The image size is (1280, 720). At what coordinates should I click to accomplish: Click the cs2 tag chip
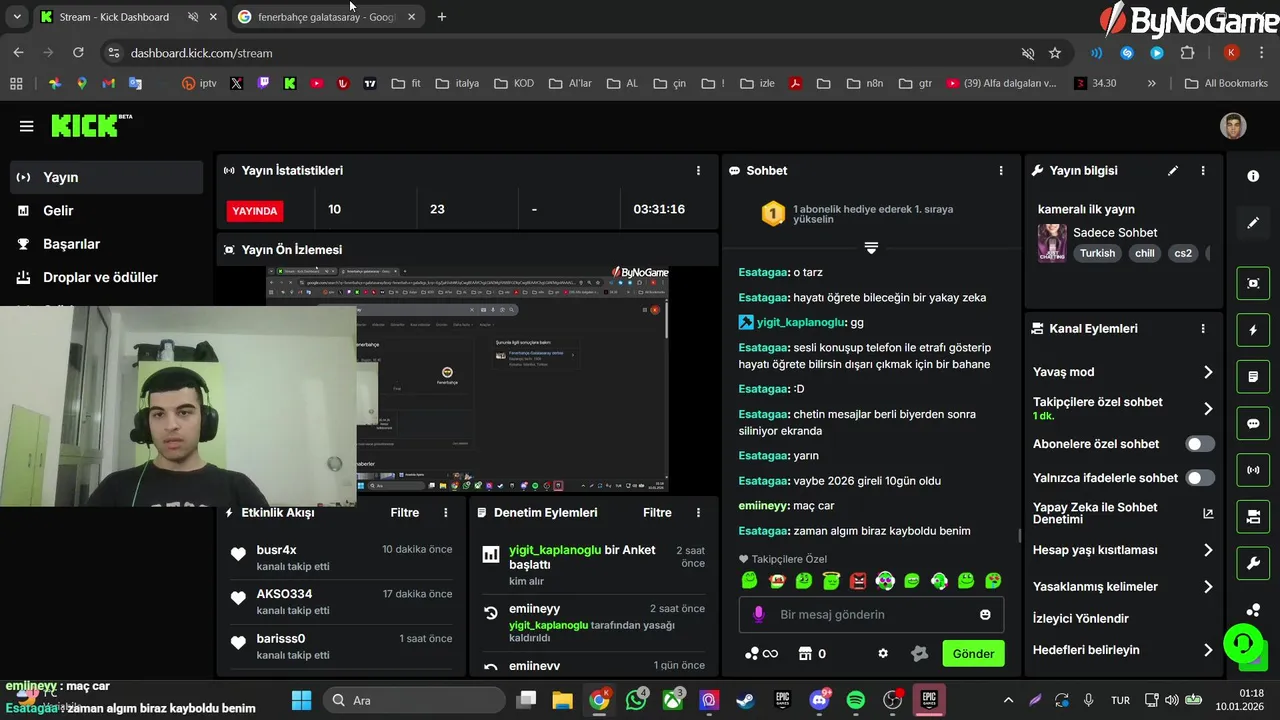coord(1183,253)
